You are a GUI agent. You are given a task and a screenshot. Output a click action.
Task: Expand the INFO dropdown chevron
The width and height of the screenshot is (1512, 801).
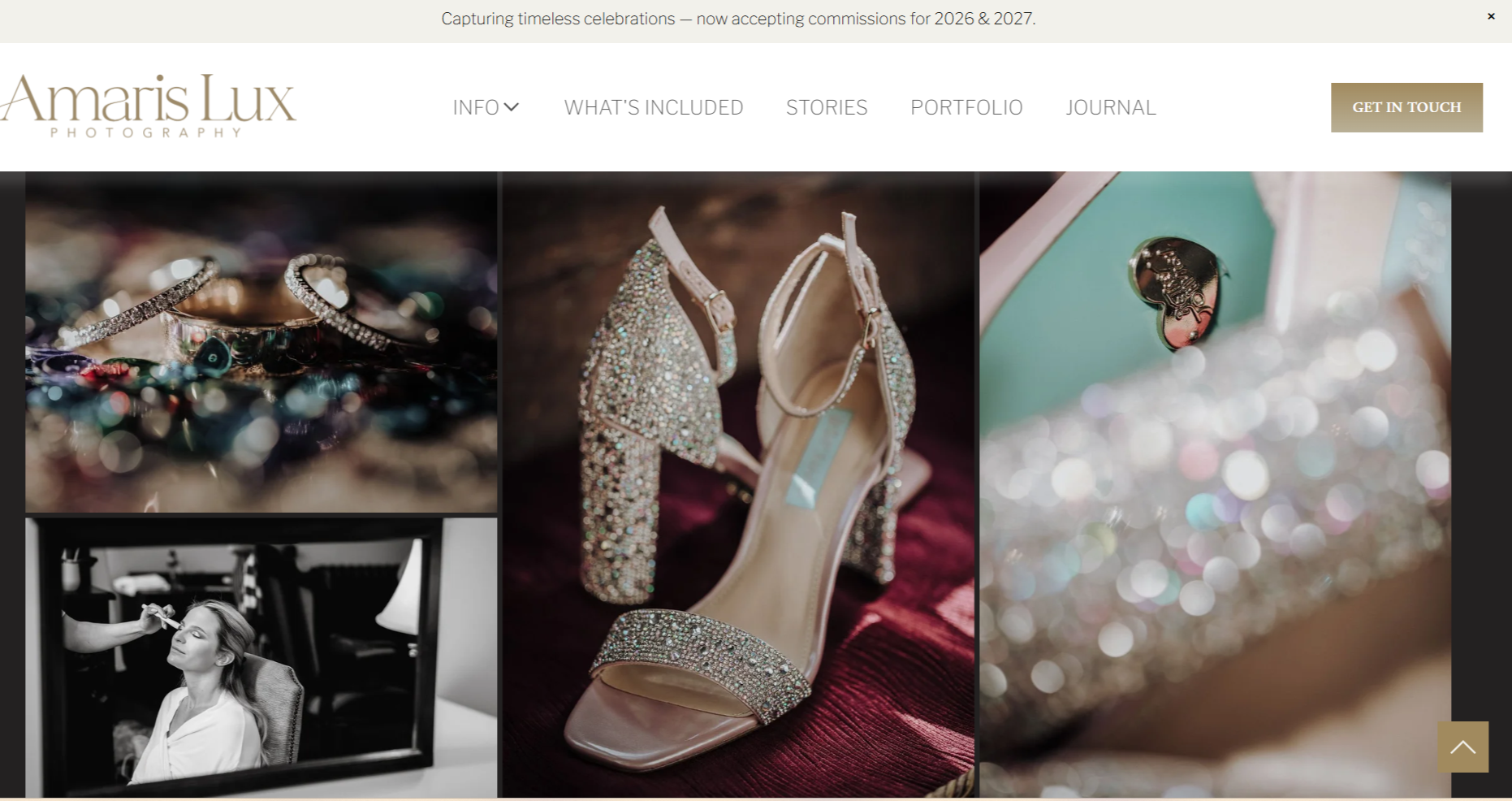click(x=512, y=107)
